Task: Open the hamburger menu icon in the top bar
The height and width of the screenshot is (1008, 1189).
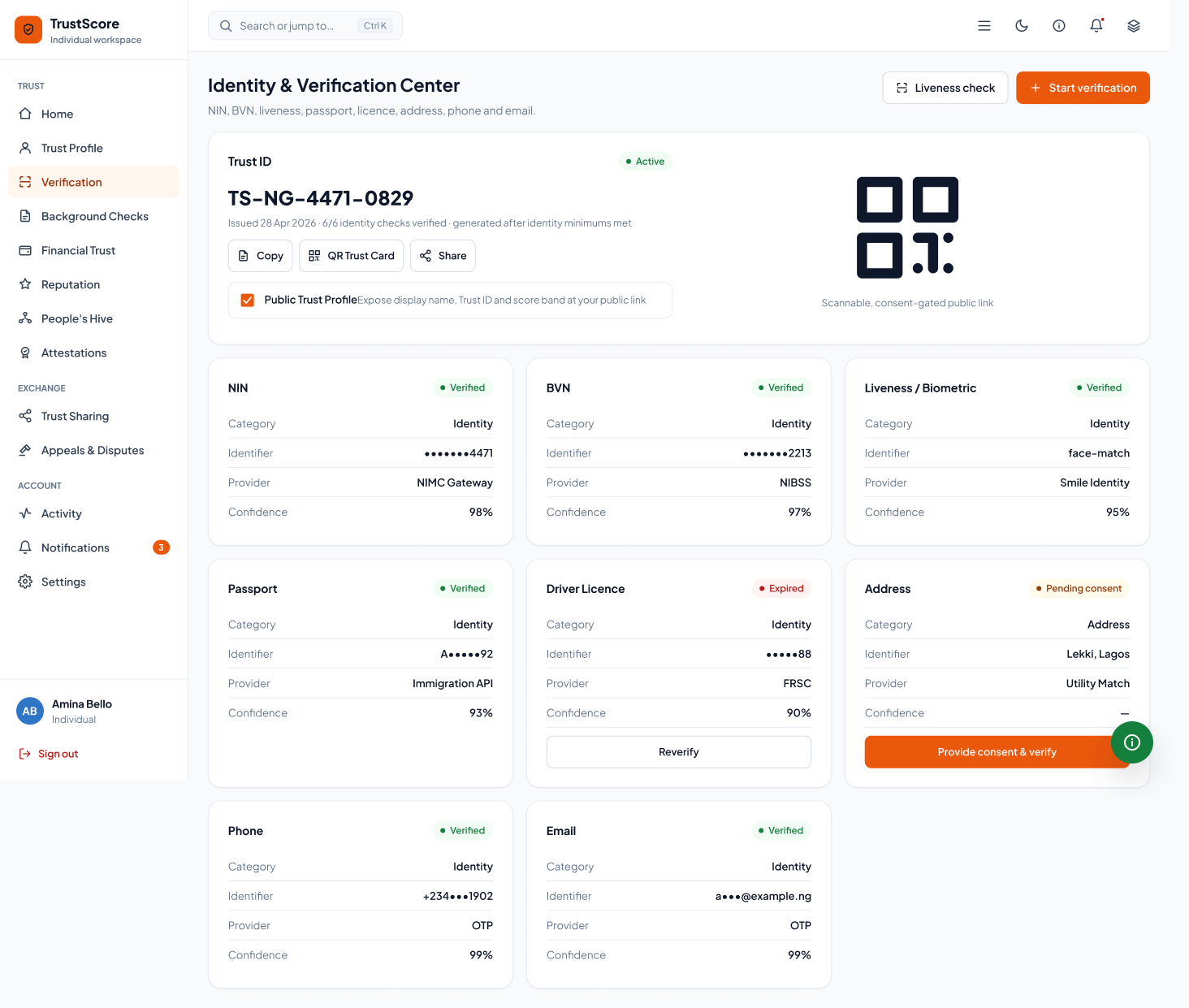Action: 984,26
